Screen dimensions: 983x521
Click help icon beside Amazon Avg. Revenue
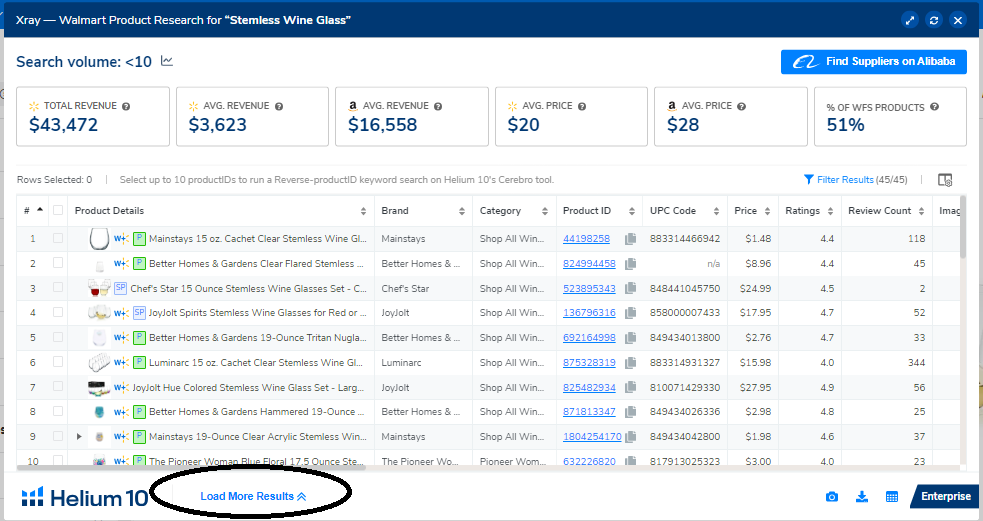click(438, 107)
